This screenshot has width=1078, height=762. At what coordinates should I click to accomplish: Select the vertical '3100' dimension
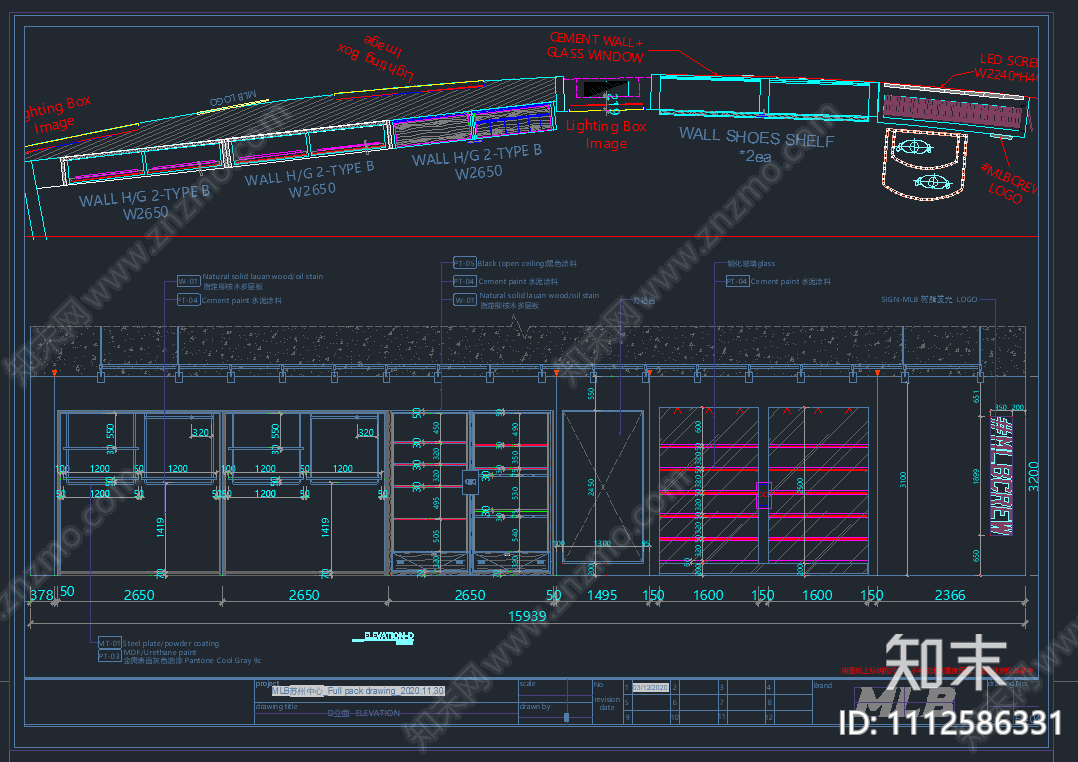[903, 479]
